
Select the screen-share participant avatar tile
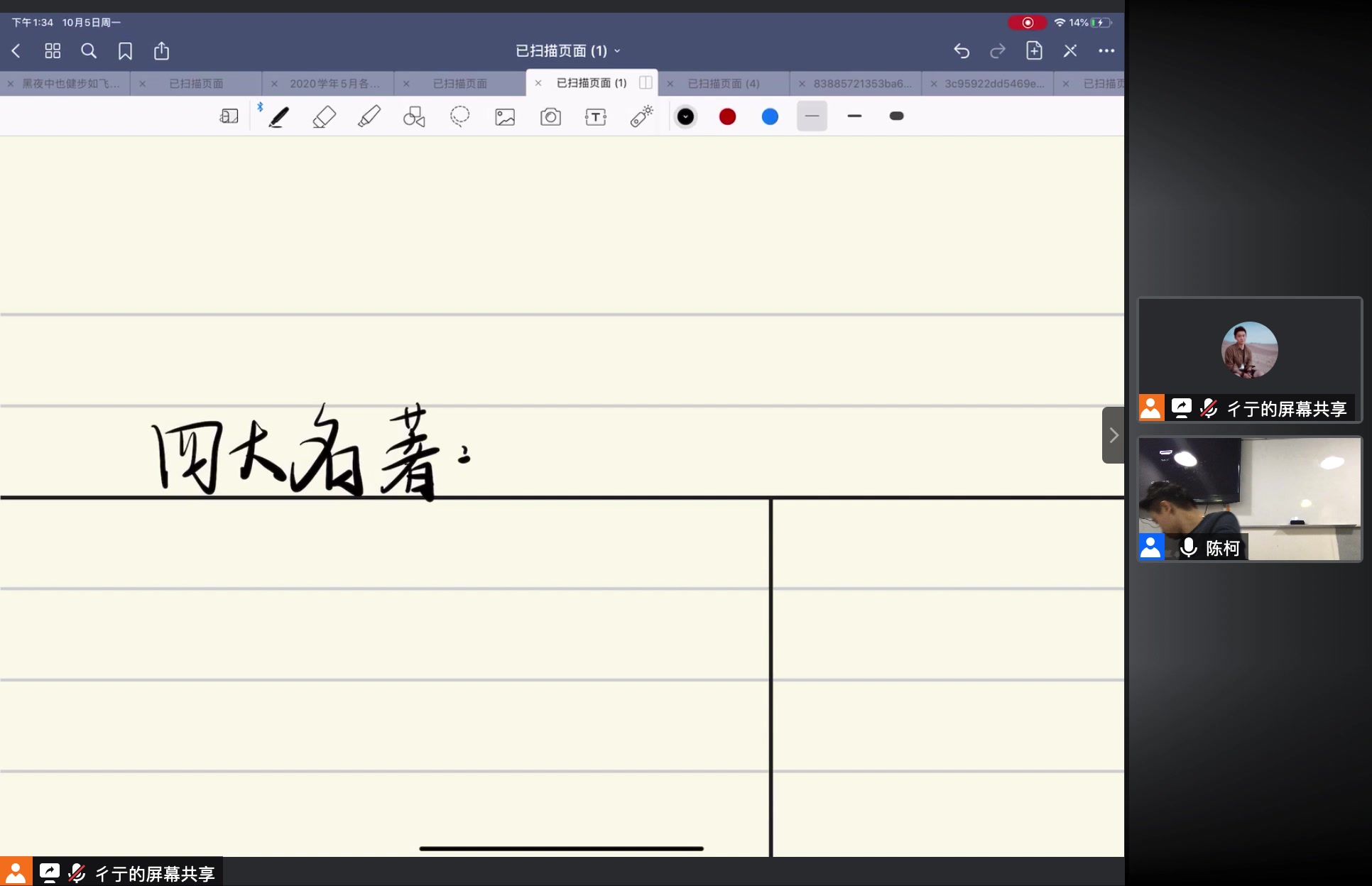(x=1250, y=359)
